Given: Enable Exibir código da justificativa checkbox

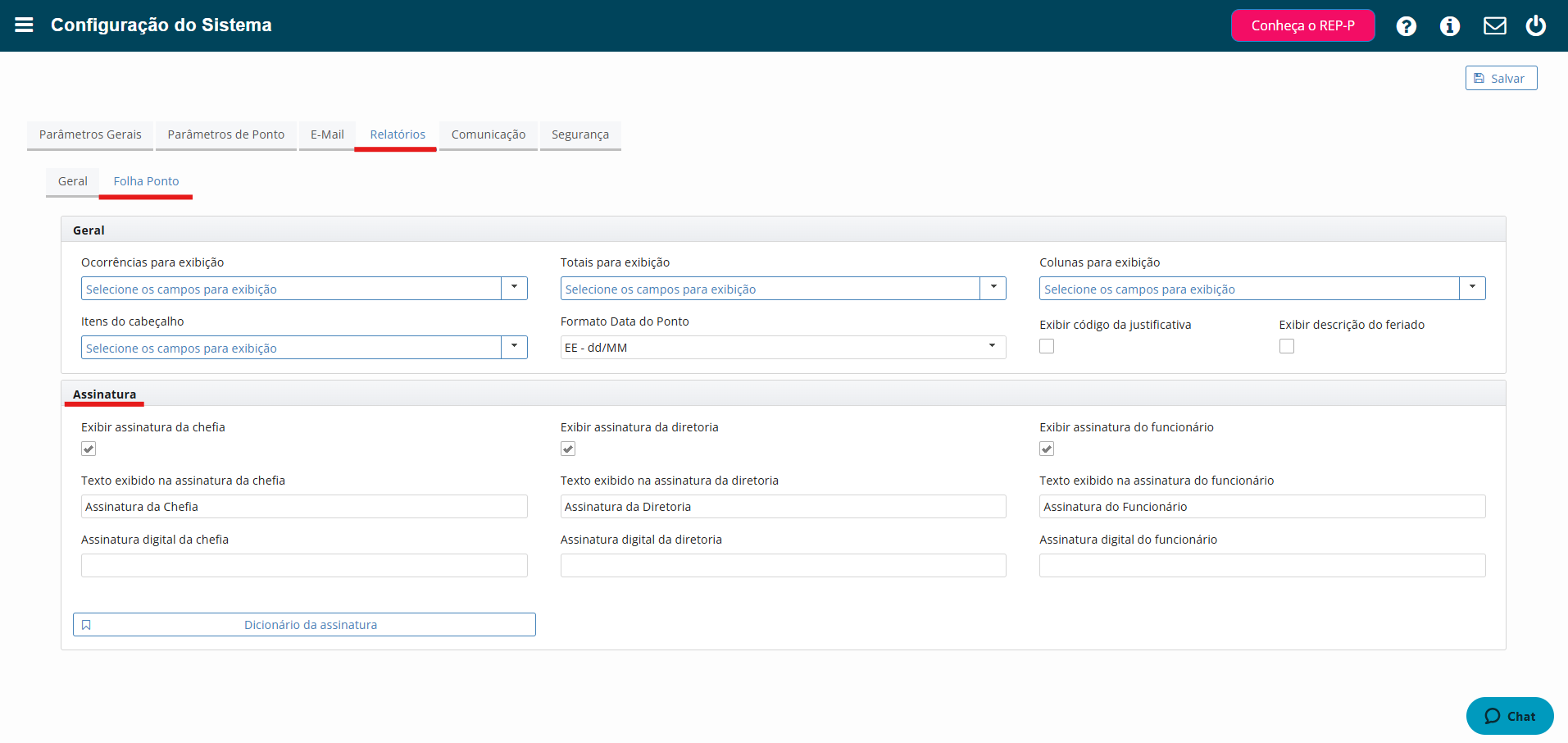Looking at the screenshot, I should 1047,346.
